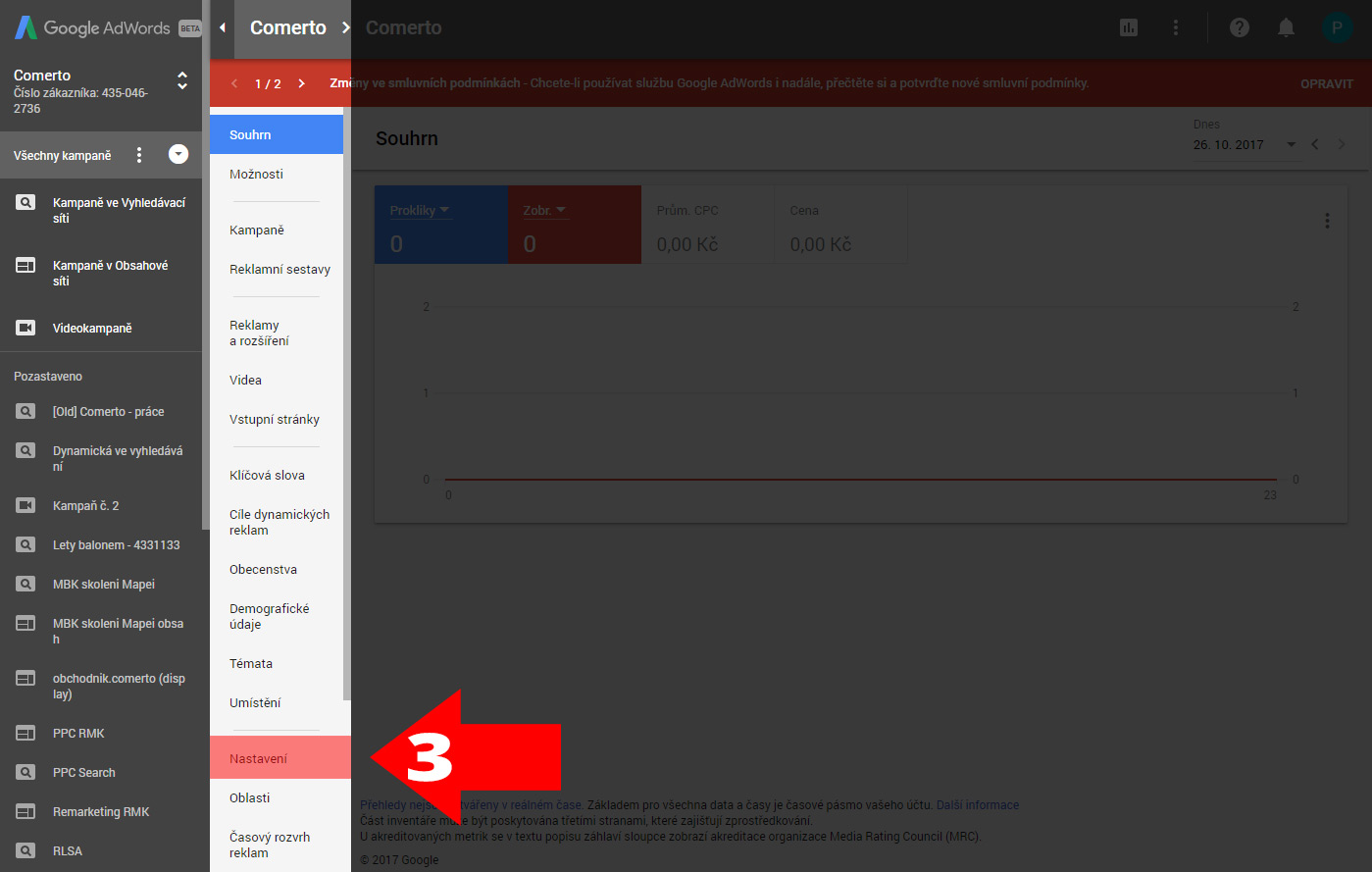This screenshot has height=872, width=1372.
Task: Select PPC Search campaign
Action: coord(84,773)
